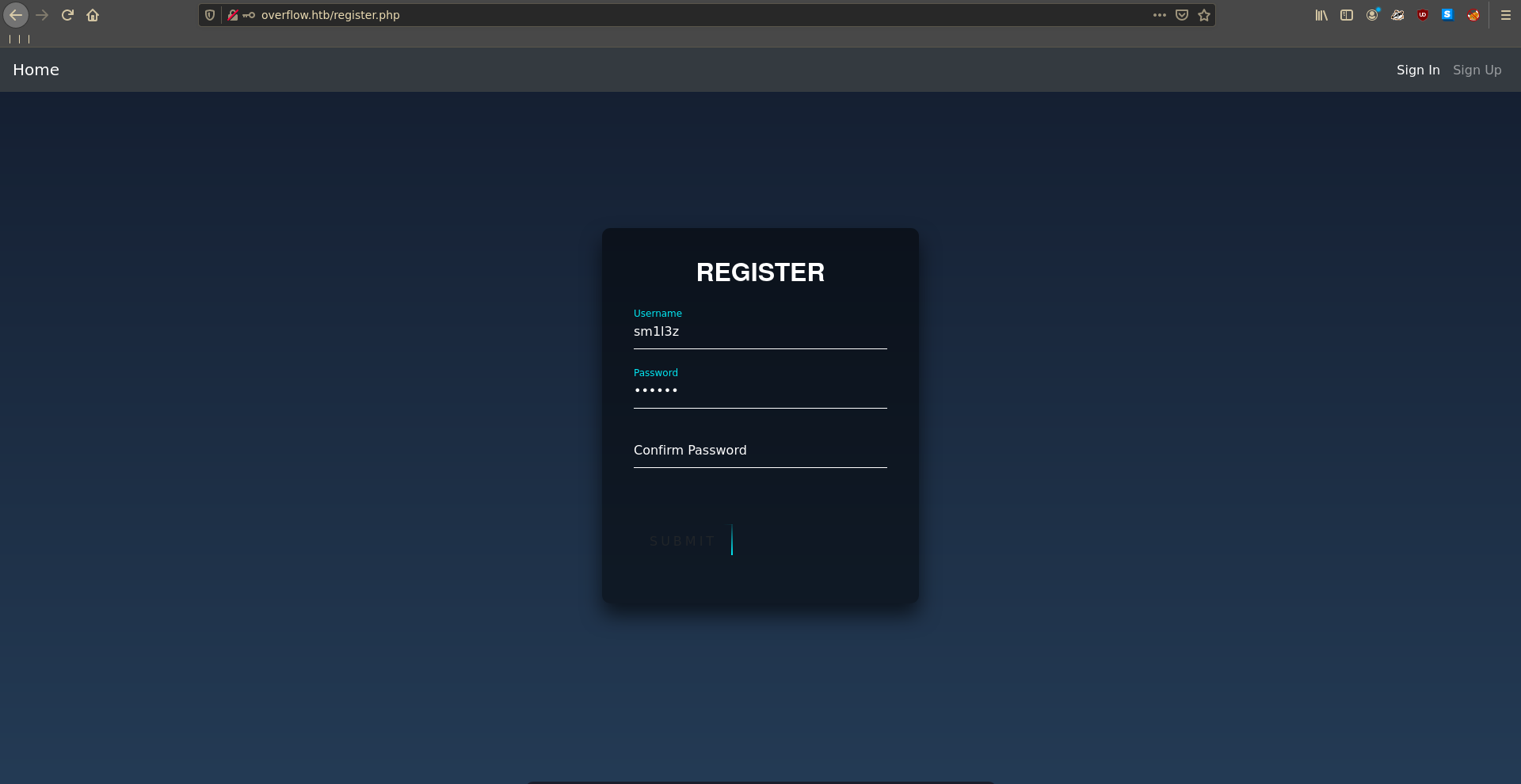Image resolution: width=1521 pixels, height=784 pixels.
Task: Toggle the sidebar view icon
Action: pos(1347,15)
